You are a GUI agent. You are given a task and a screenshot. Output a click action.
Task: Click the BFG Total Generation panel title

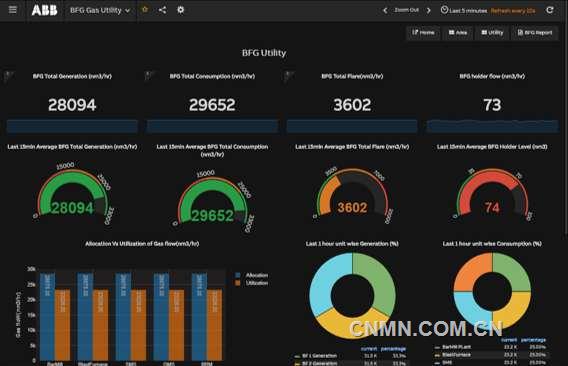pos(72,76)
